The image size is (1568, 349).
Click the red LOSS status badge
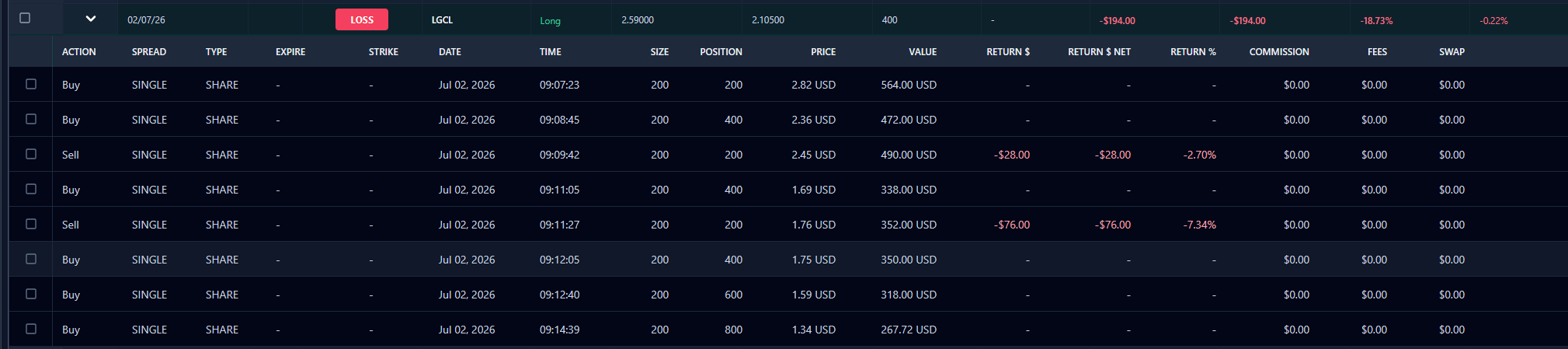(362, 19)
